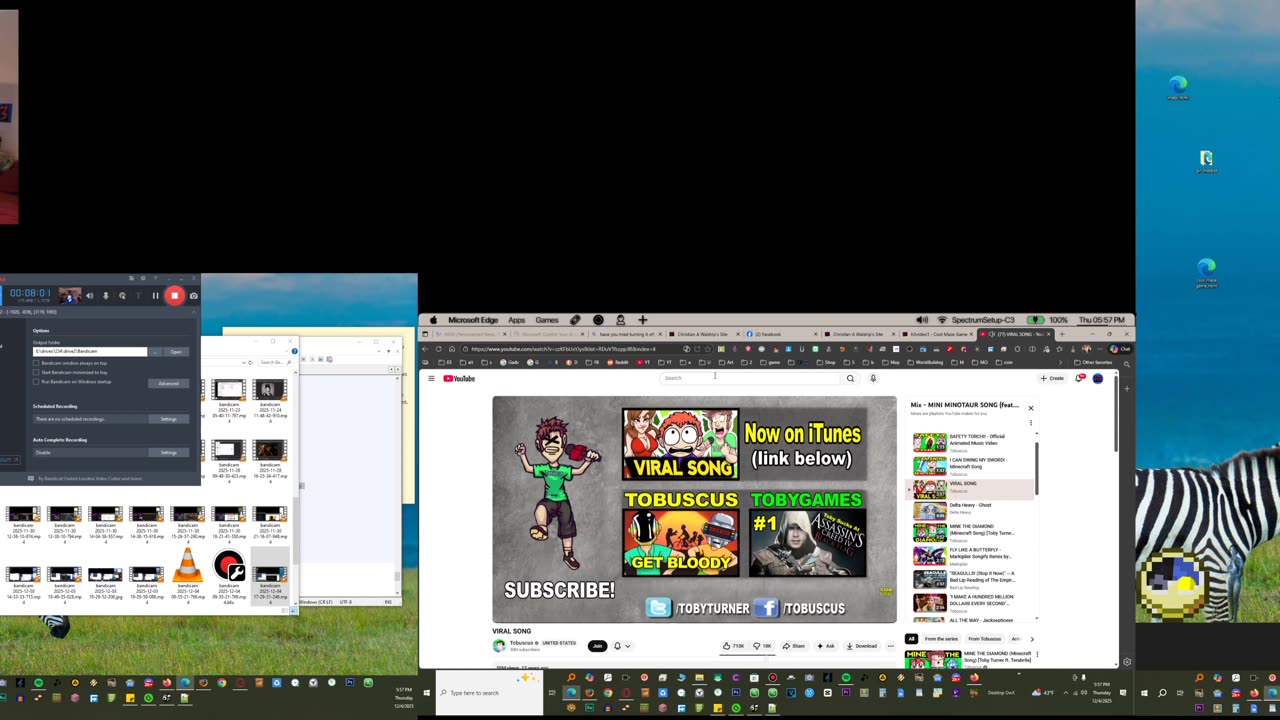The width and height of the screenshot is (1280, 720).
Task: Open the Apps menu in the menu bar
Action: click(516, 320)
